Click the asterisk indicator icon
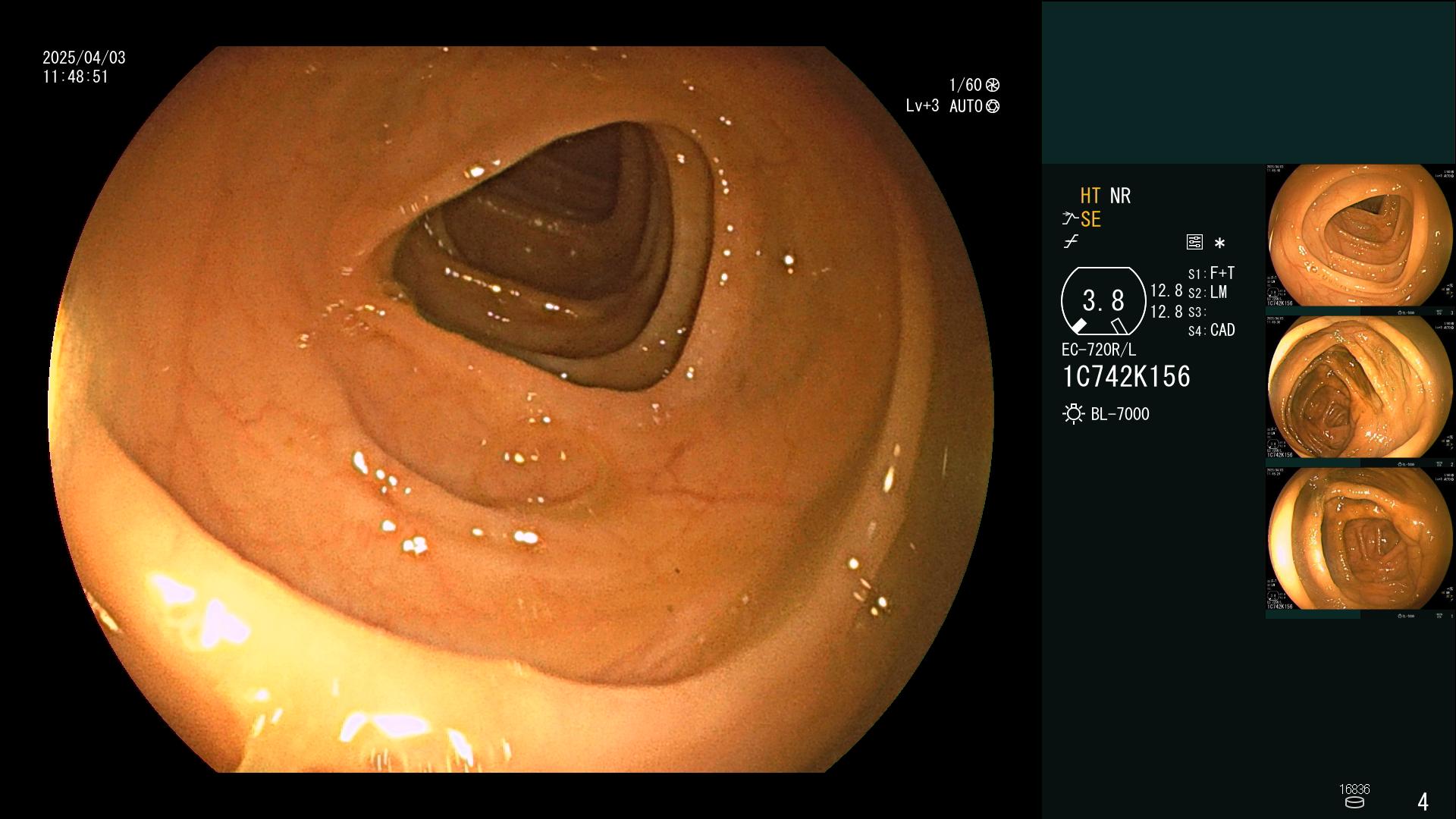 (x=1219, y=243)
